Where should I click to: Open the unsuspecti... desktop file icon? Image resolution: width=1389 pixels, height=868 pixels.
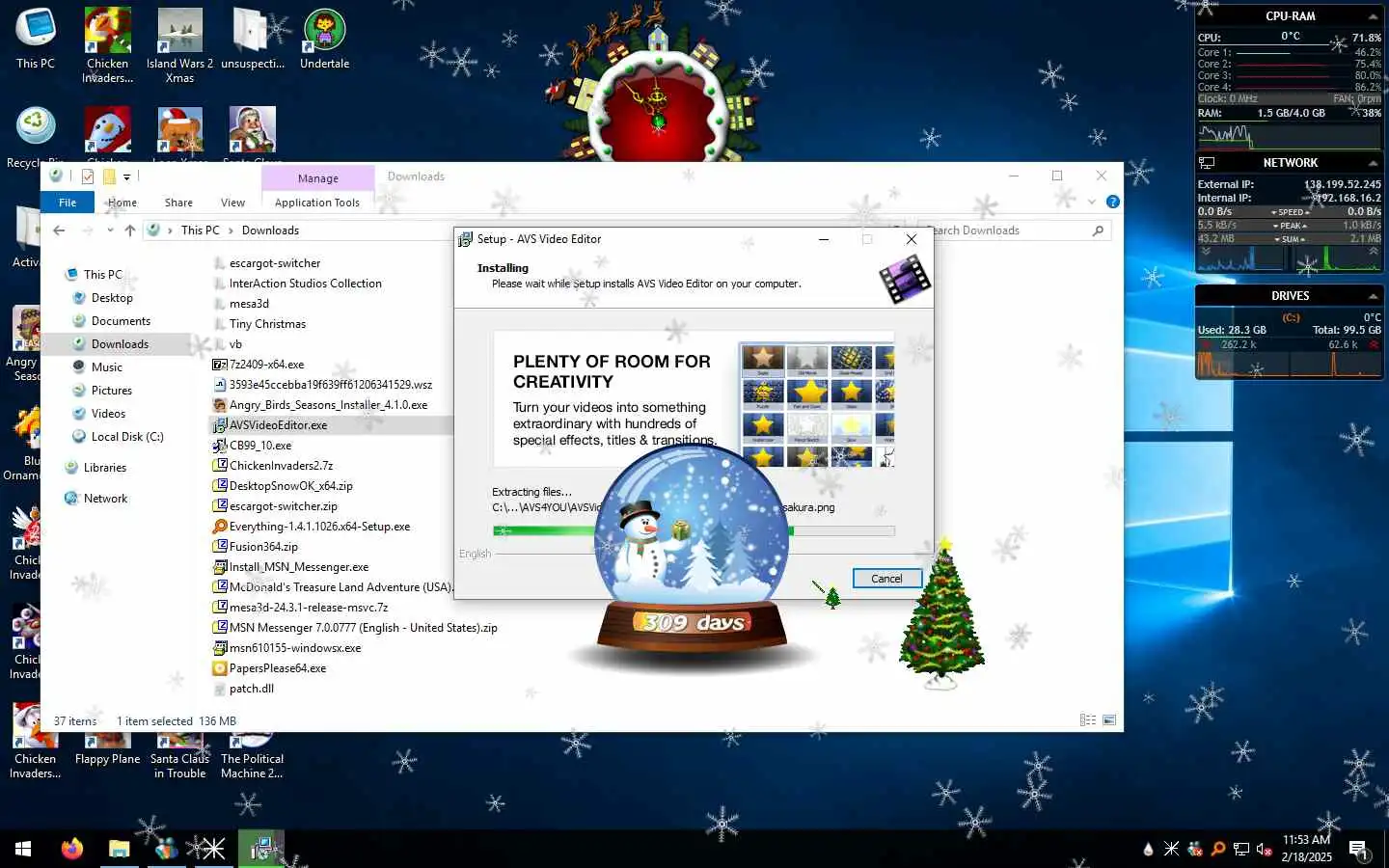click(252, 40)
